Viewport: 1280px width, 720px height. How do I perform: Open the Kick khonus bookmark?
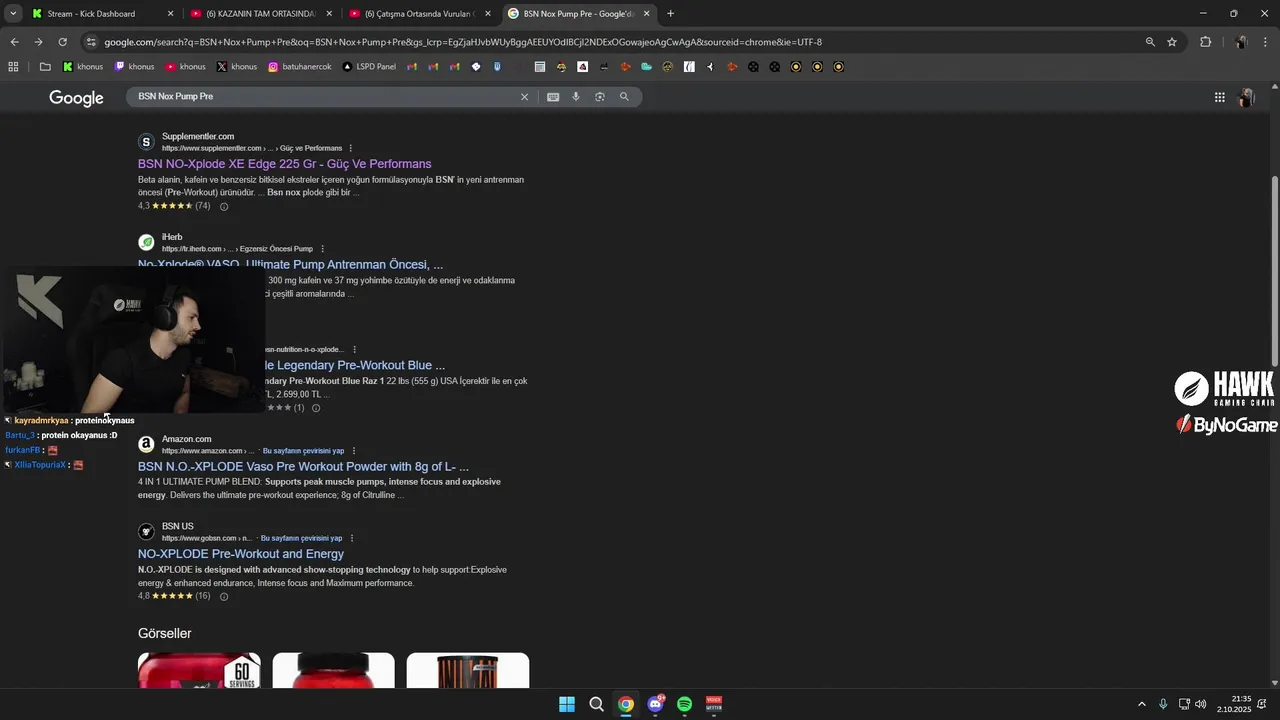83,67
